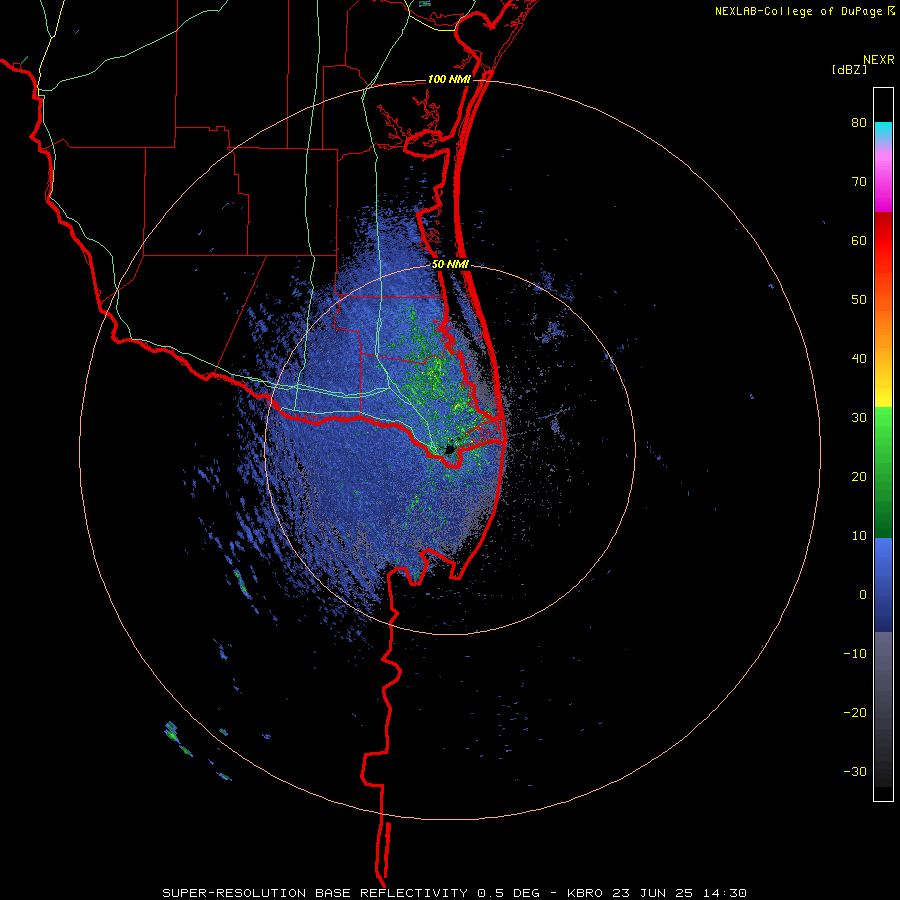Image resolution: width=900 pixels, height=900 pixels.
Task: Click the SUPER-RESOLUTION BASE REFLECTIVITY caption text
Action: (315, 893)
